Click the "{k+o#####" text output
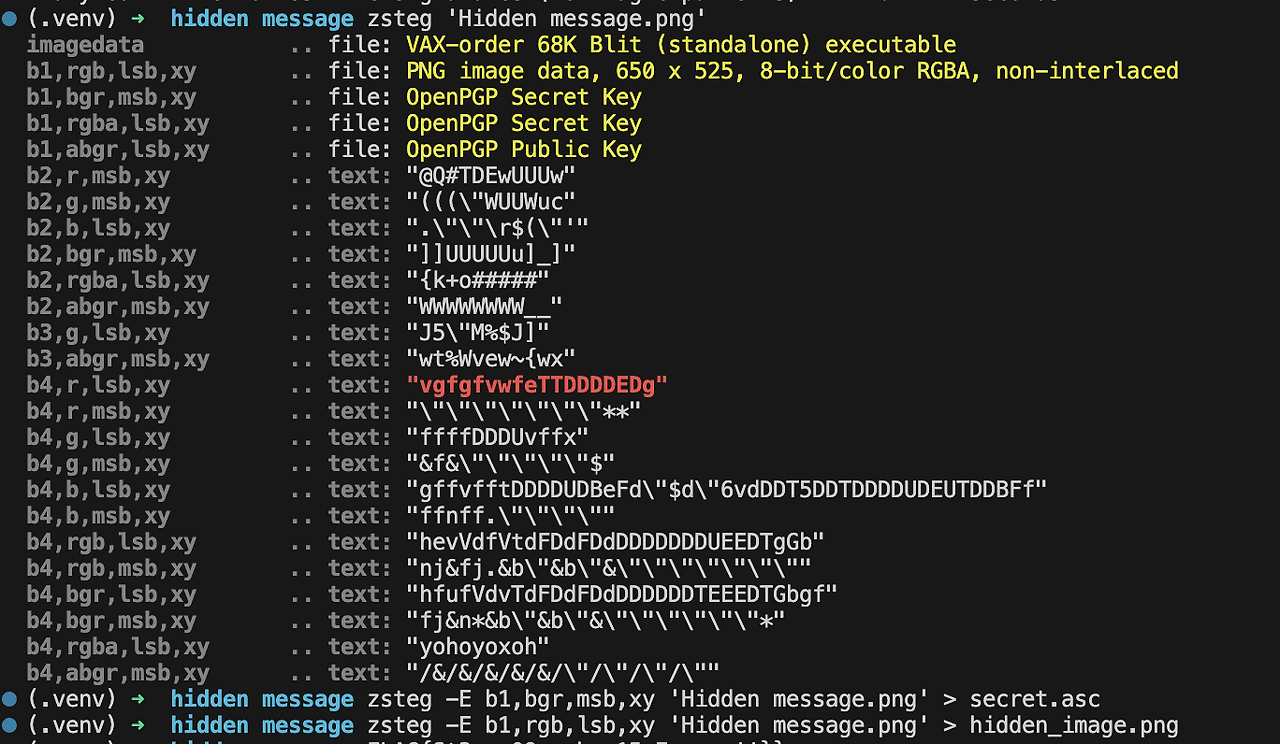 (478, 280)
